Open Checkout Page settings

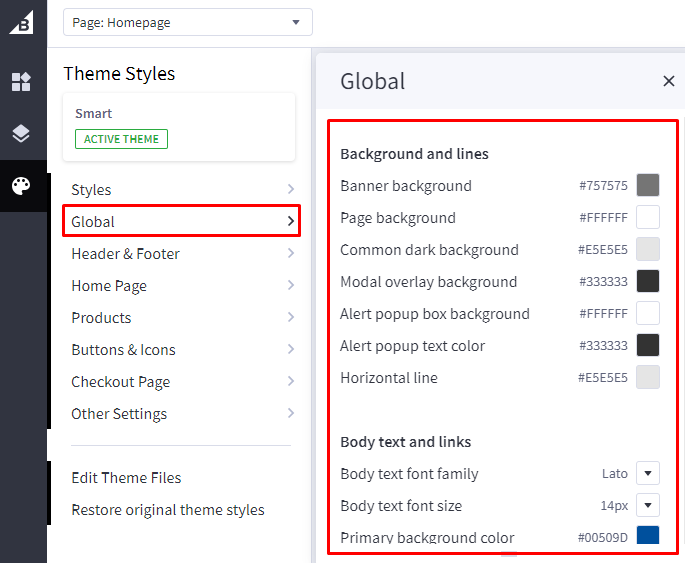181,382
